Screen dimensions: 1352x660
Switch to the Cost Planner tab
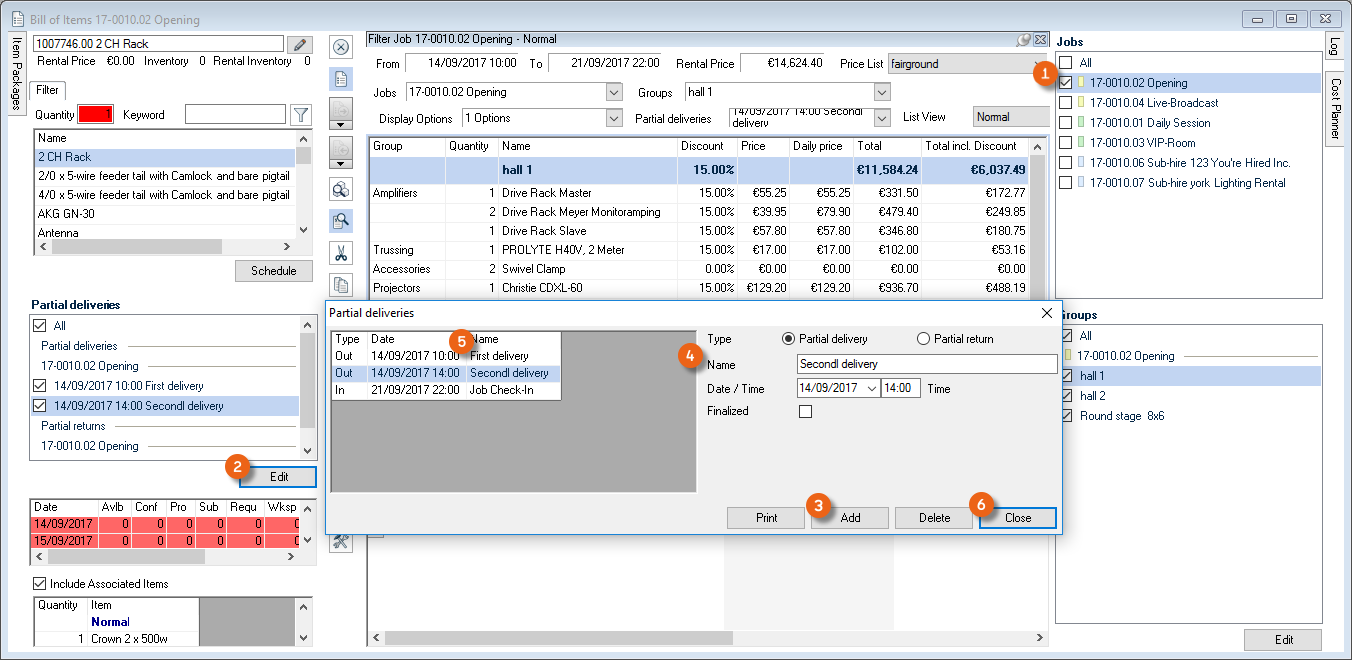point(1335,110)
